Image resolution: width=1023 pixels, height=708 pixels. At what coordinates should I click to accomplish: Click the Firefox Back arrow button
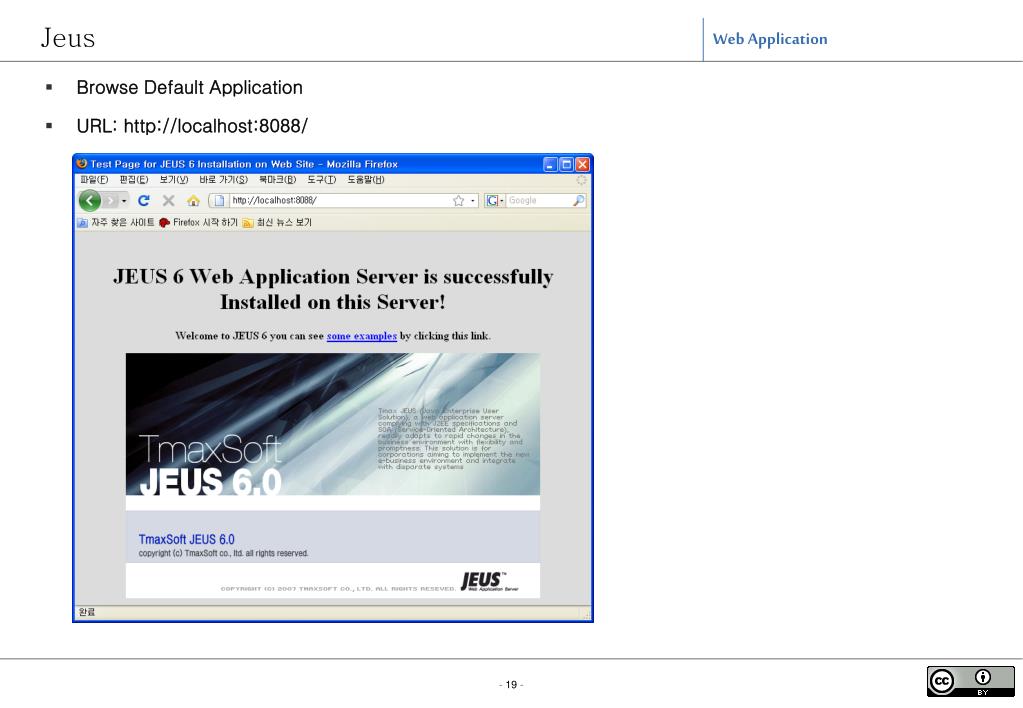[x=89, y=200]
